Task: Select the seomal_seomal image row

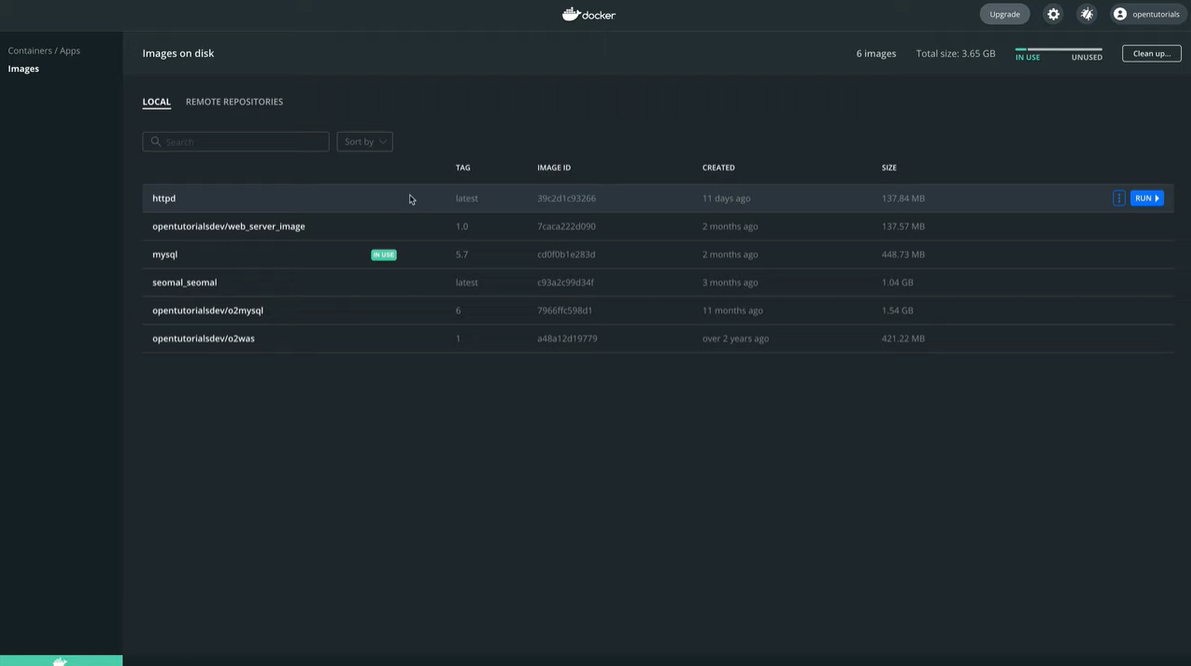Action: [x=658, y=282]
